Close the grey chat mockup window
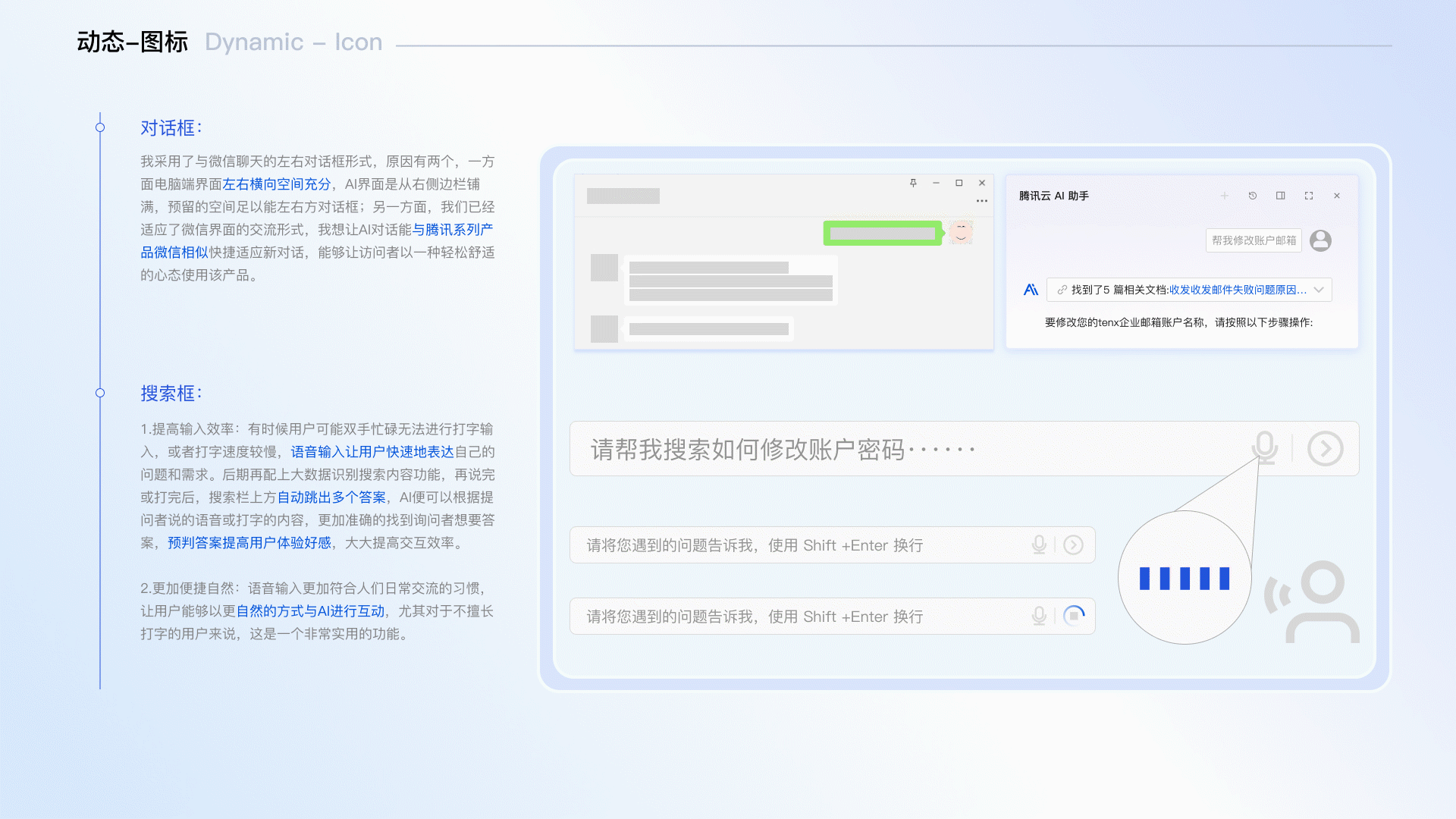The image size is (1456, 819). click(x=982, y=183)
